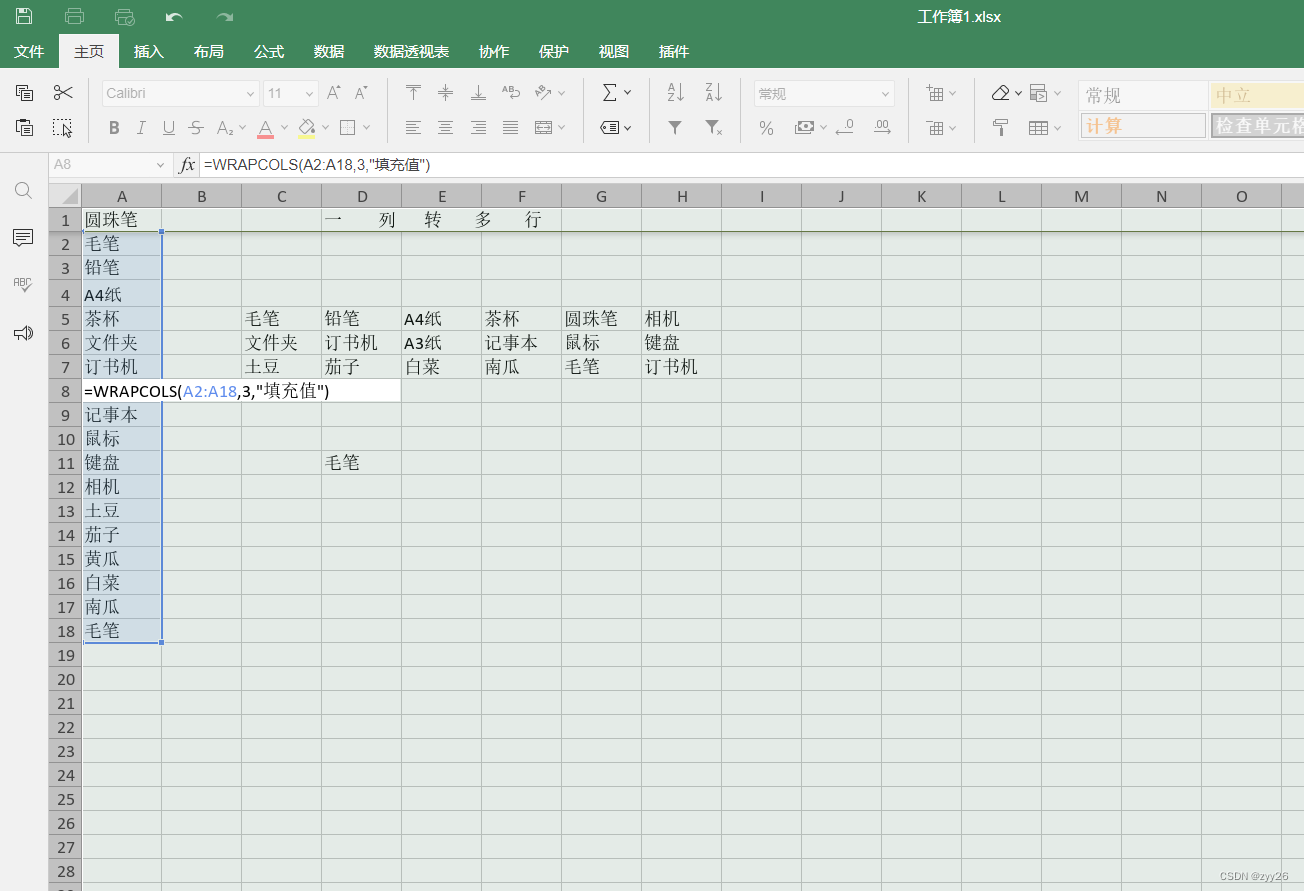This screenshot has height=891, width=1304.
Task: Click the Quick Print preview icon
Action: click(124, 16)
